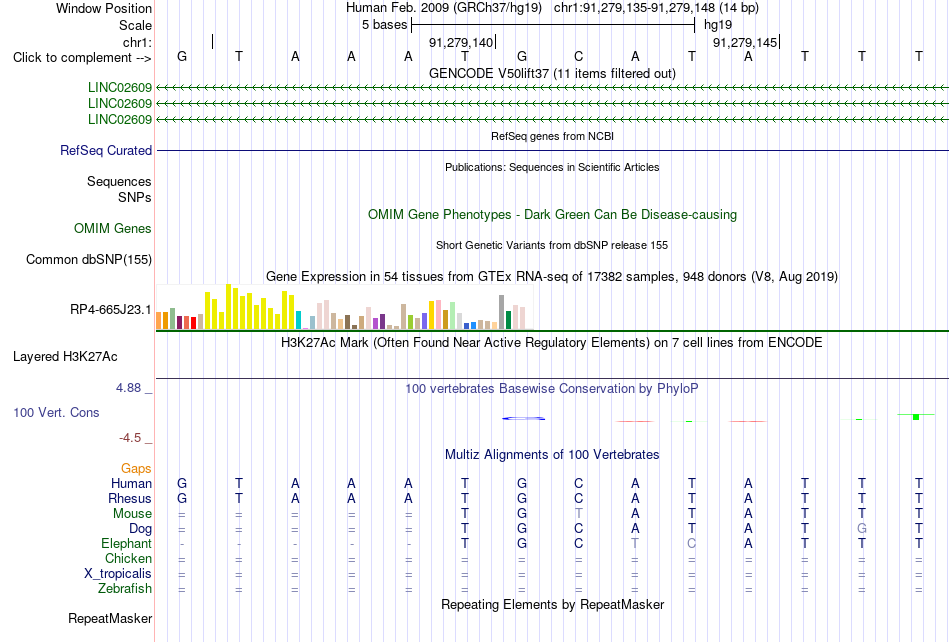
Task: Click the green block at conservation track's right end
Action: point(916,417)
